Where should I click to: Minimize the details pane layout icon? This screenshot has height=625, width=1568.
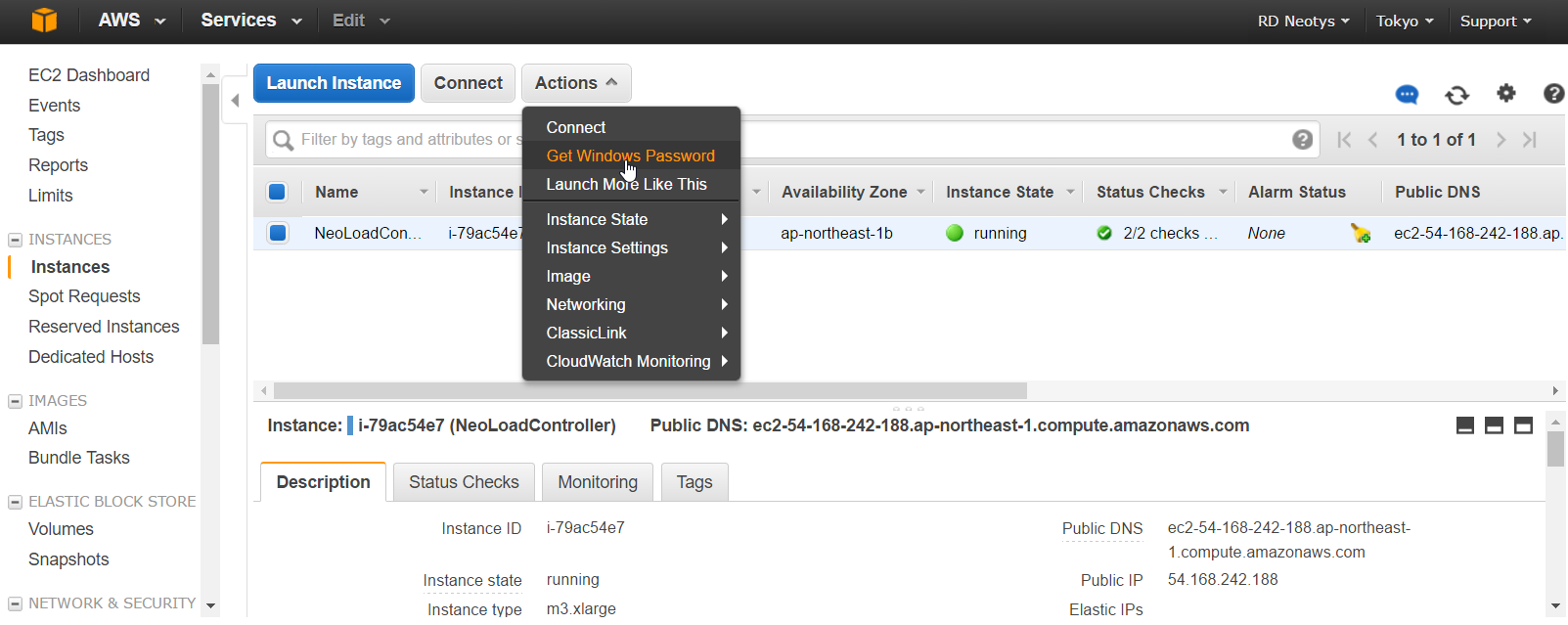click(1465, 425)
